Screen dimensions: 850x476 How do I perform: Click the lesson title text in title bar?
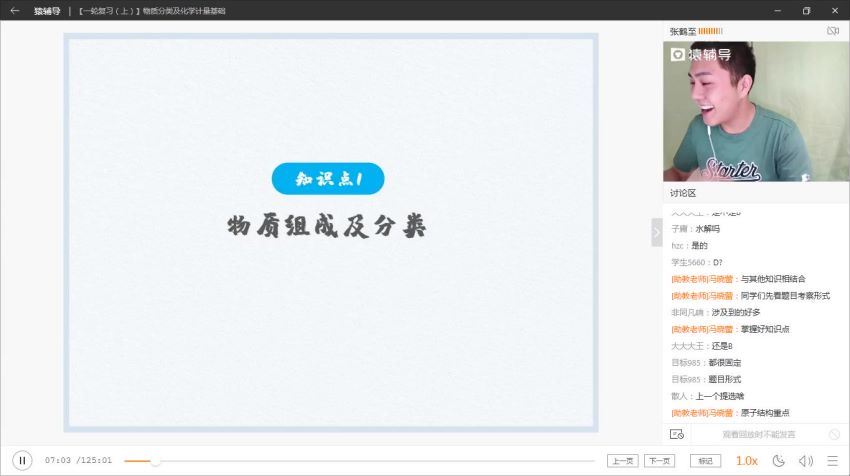pyautogui.click(x=152, y=11)
